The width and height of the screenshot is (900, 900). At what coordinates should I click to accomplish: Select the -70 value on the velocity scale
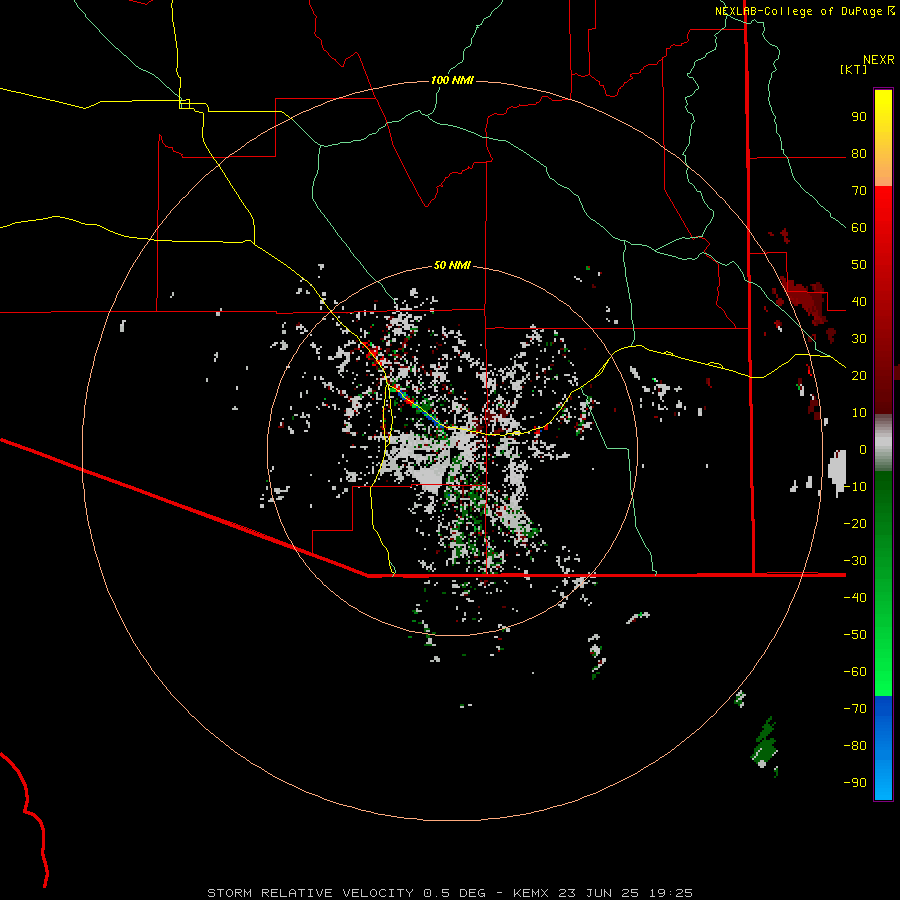855,709
